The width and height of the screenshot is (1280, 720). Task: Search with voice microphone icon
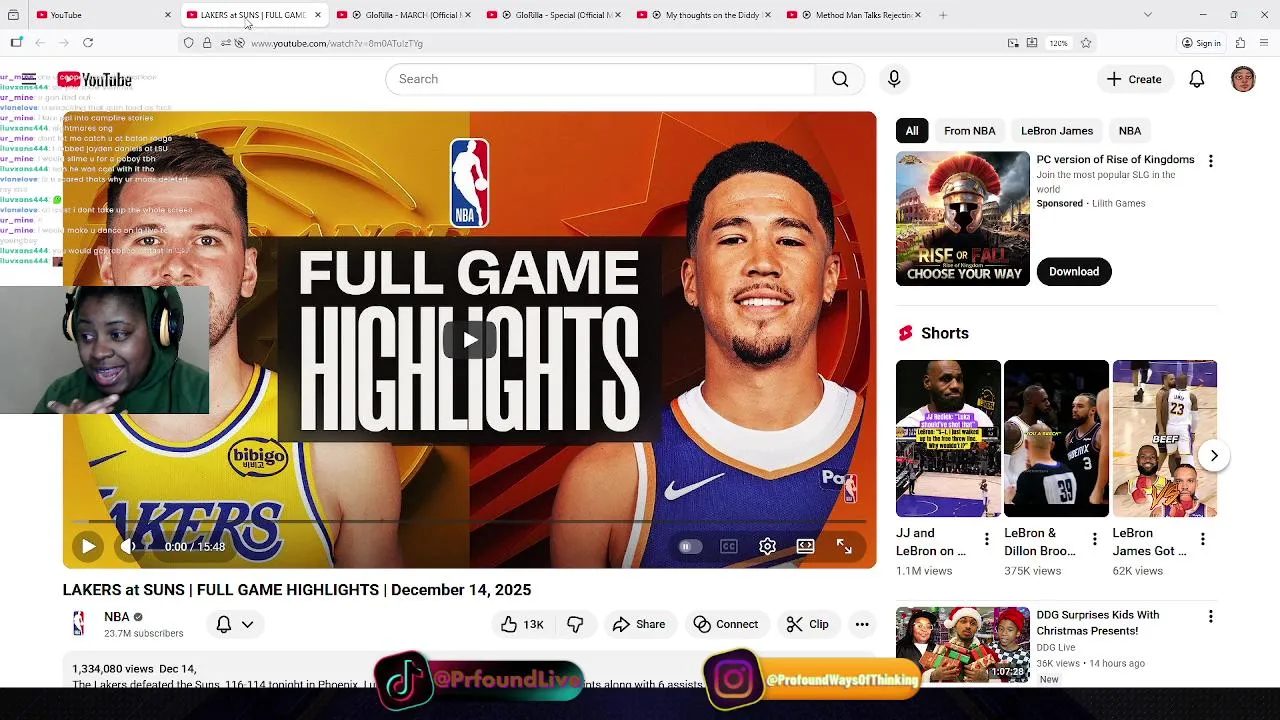[894, 79]
